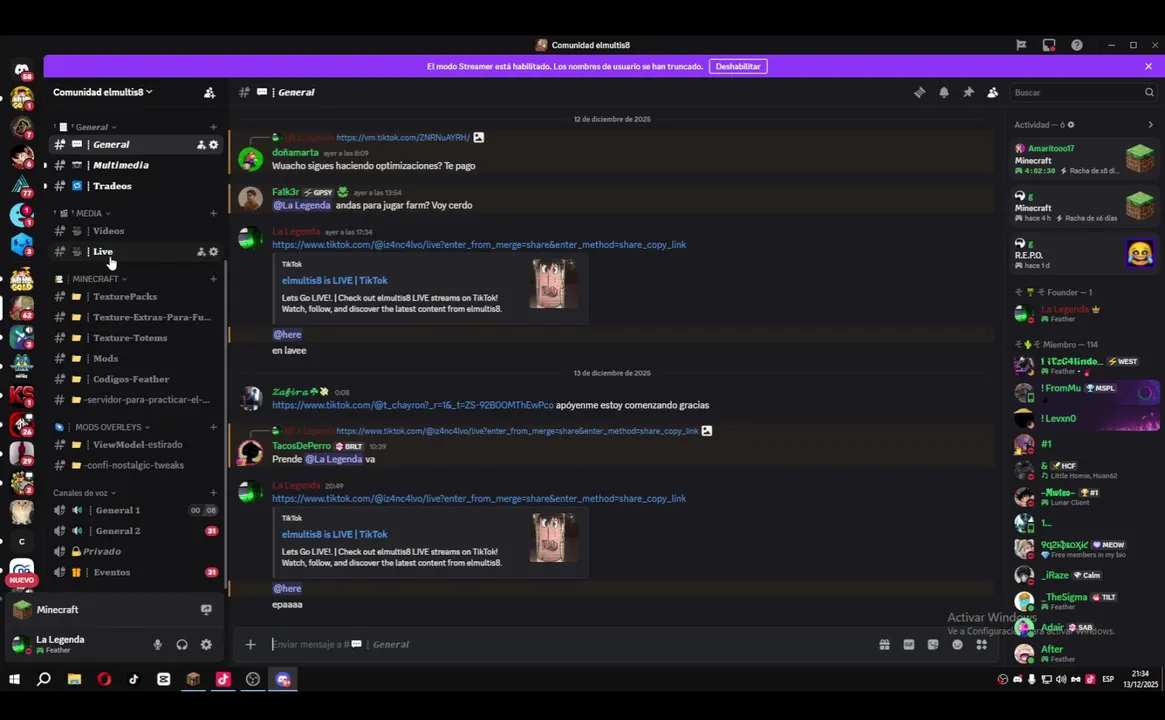Dismiss the streamer mode banner
This screenshot has width=1165, height=720.
[1148, 66]
